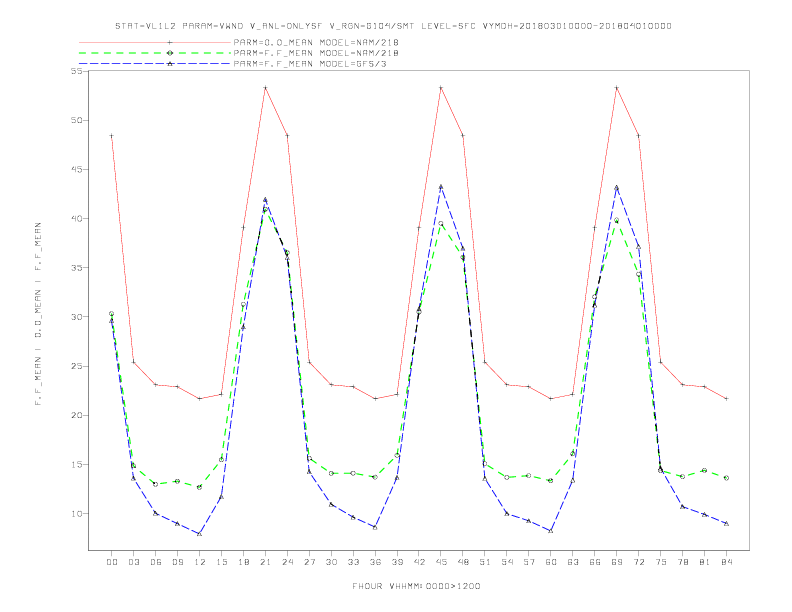Click the blue dashed line sample in the legend

click(155, 64)
